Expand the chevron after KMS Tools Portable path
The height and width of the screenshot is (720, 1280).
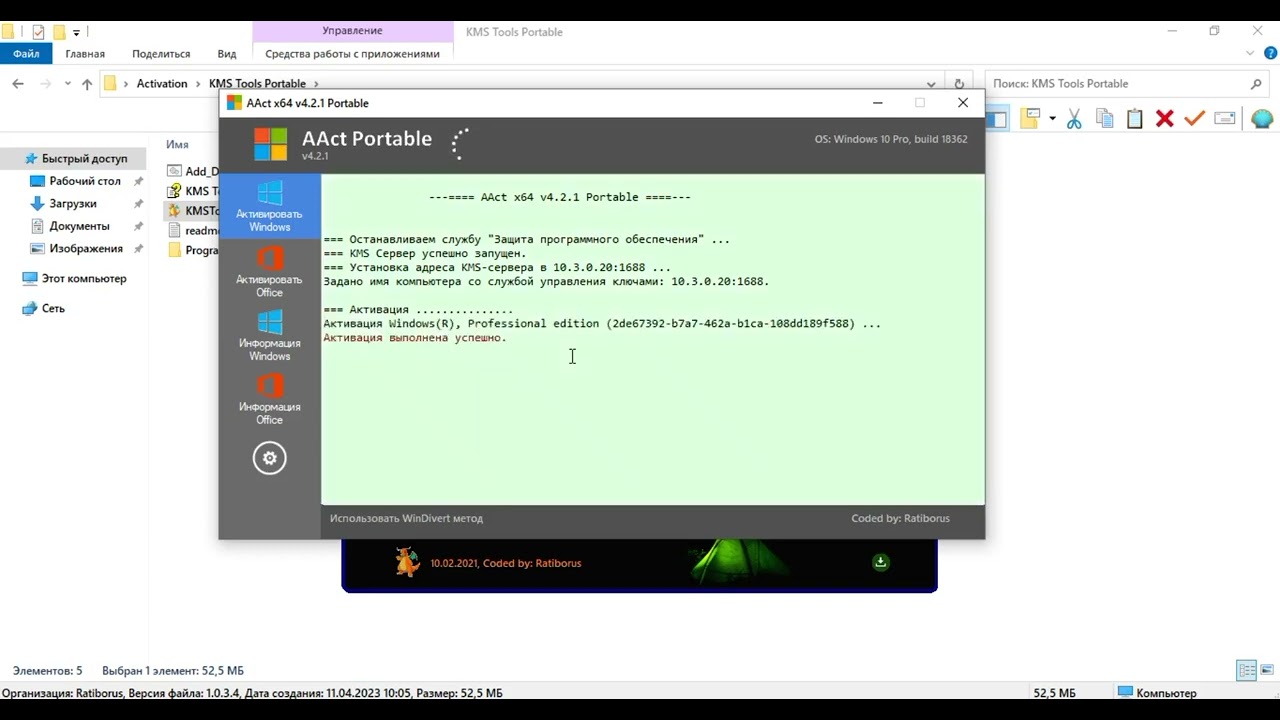(x=316, y=84)
